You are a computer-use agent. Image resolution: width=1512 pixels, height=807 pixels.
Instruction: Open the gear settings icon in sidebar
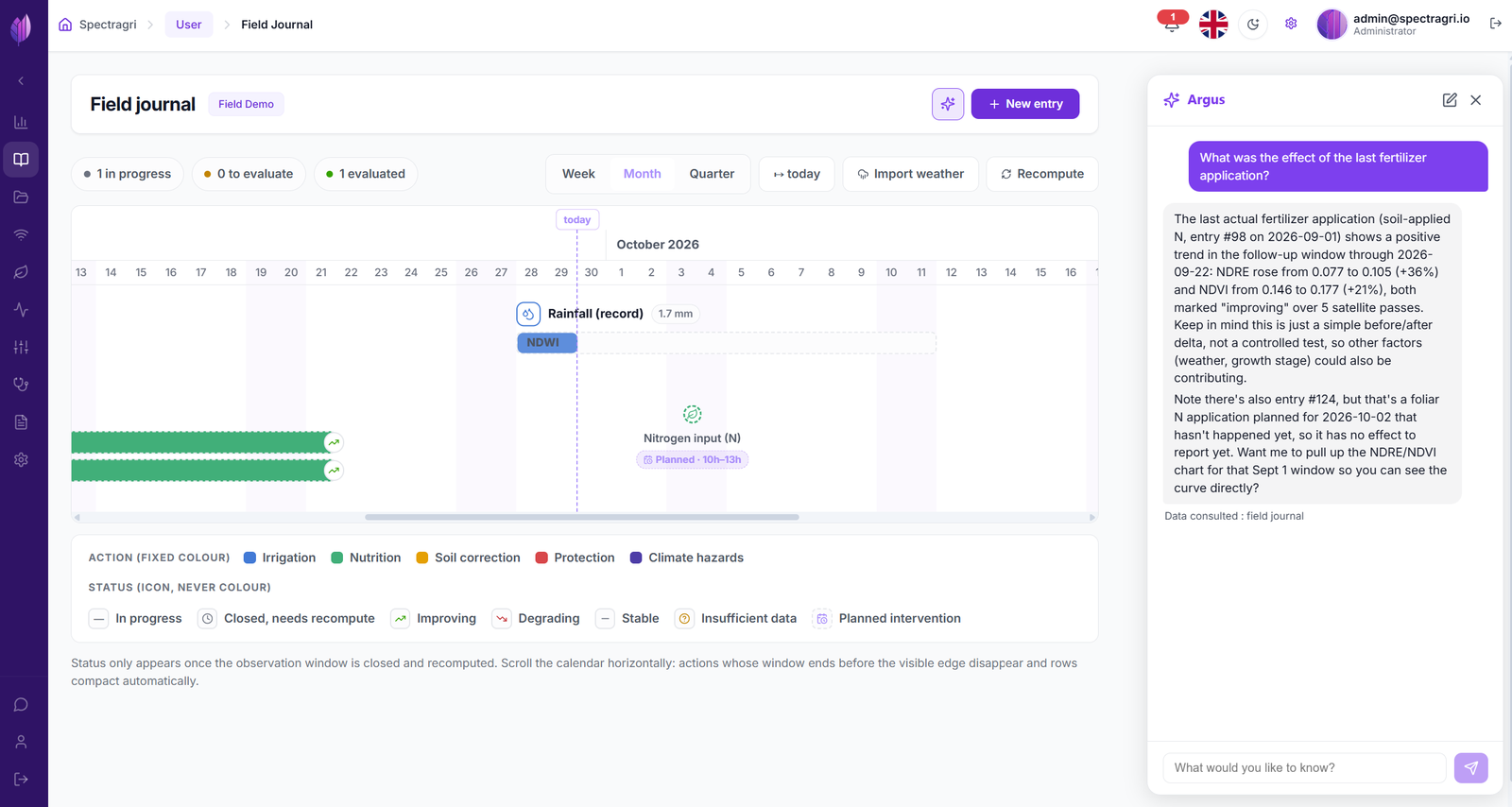pyautogui.click(x=21, y=459)
